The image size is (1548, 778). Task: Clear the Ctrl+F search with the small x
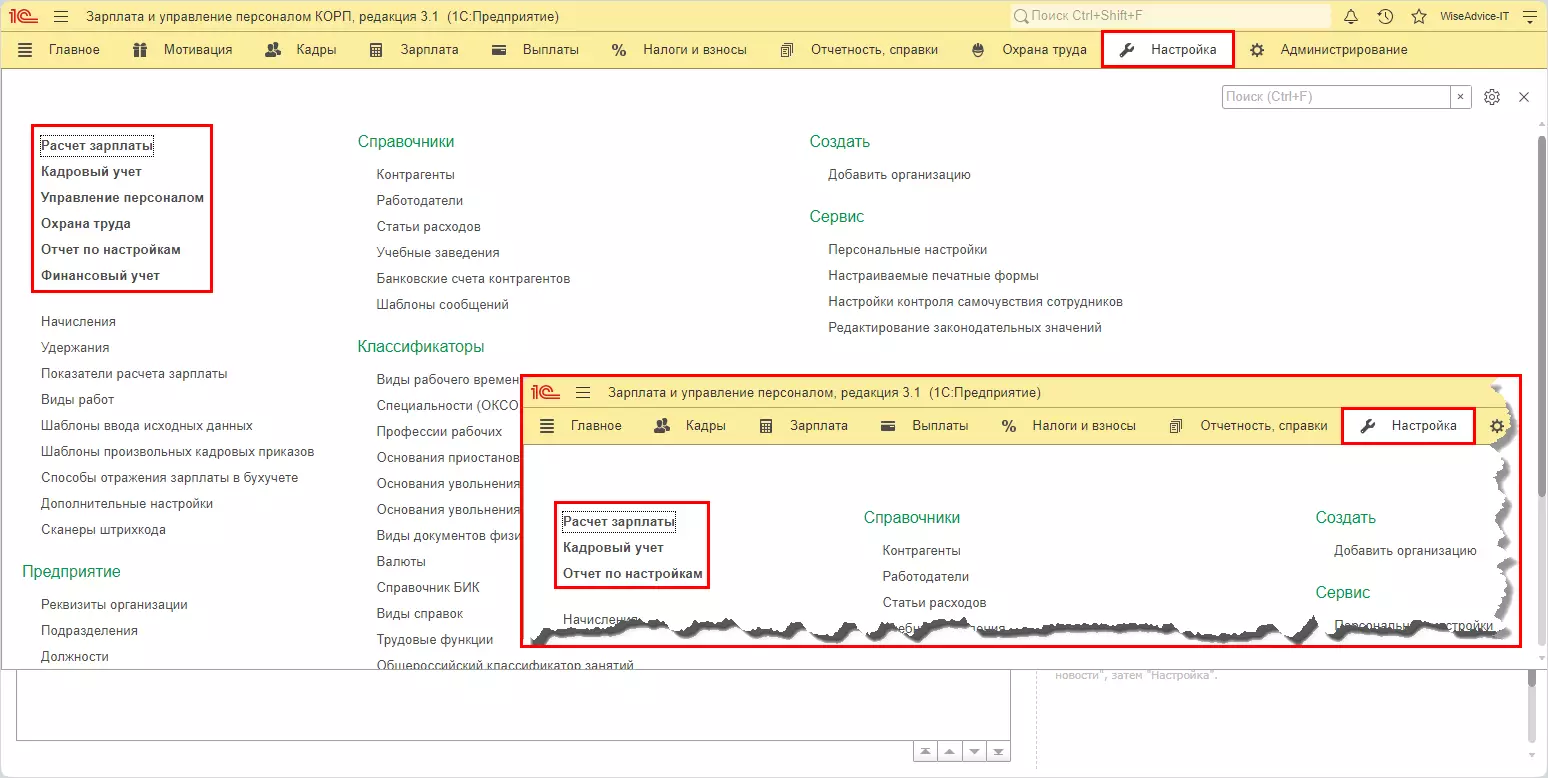1461,97
